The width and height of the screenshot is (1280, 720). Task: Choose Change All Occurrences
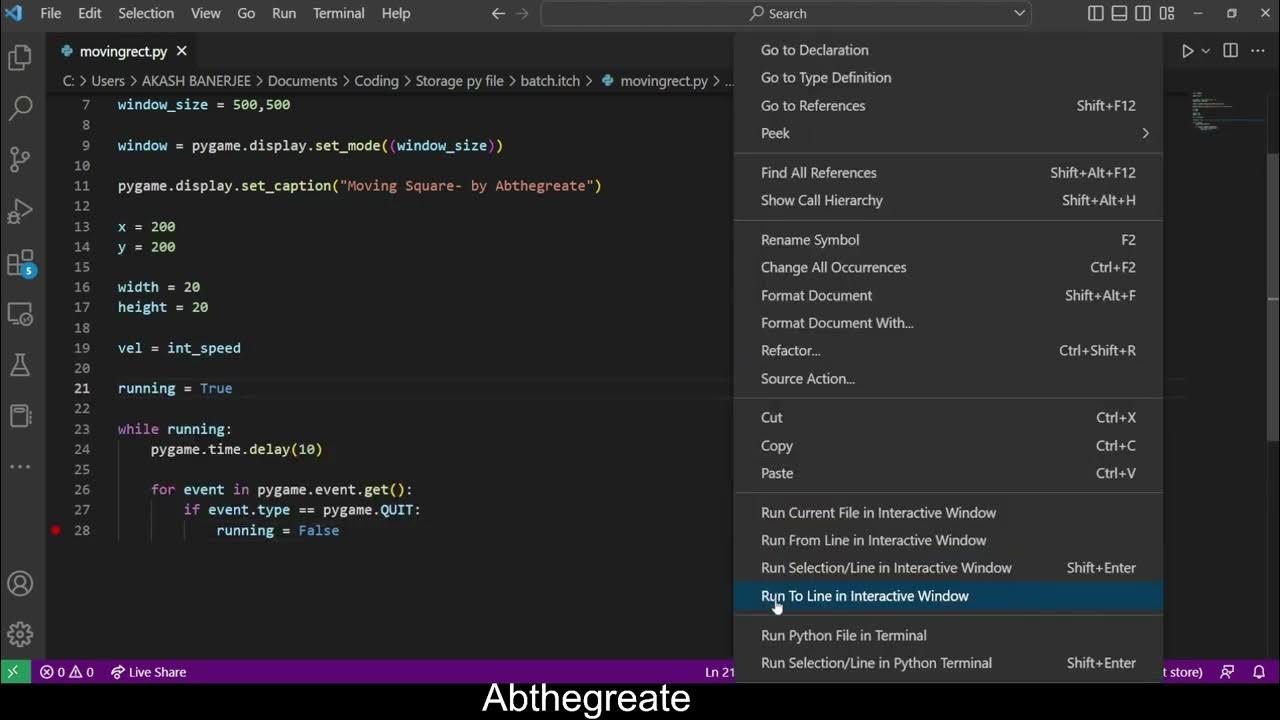[948, 267]
